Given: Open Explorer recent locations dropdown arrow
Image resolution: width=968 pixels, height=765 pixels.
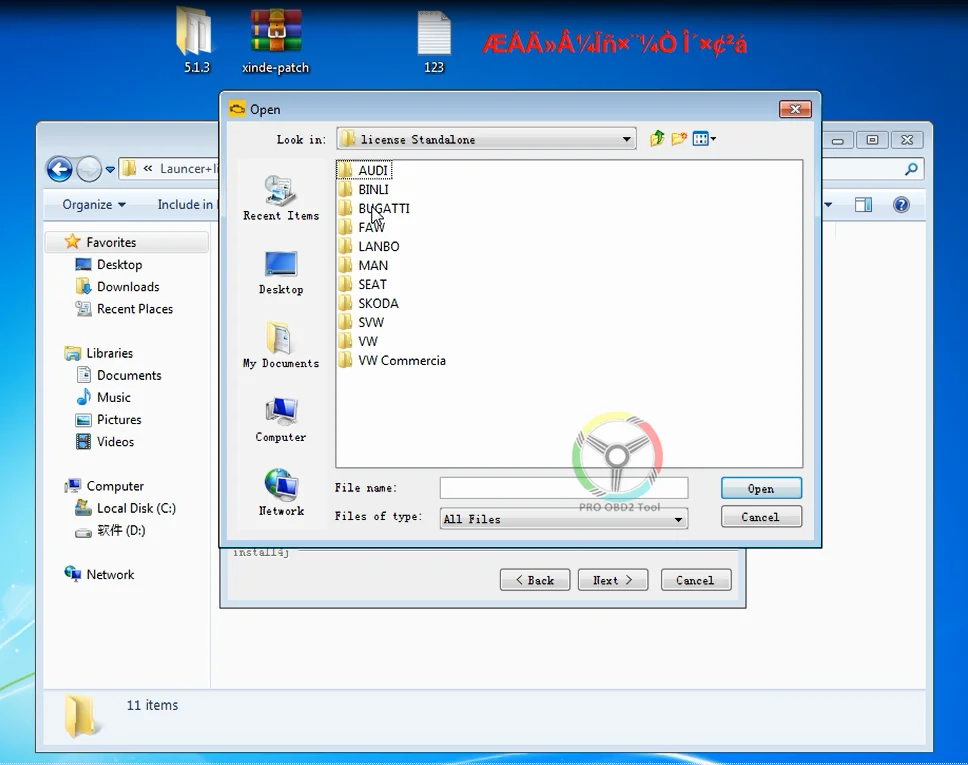Looking at the screenshot, I should (110, 169).
